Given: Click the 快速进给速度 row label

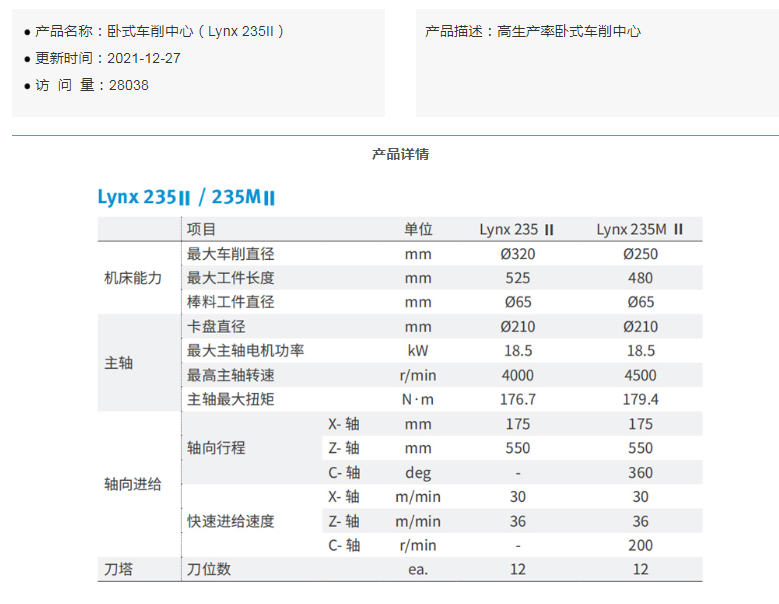Looking at the screenshot, I should point(231,521).
